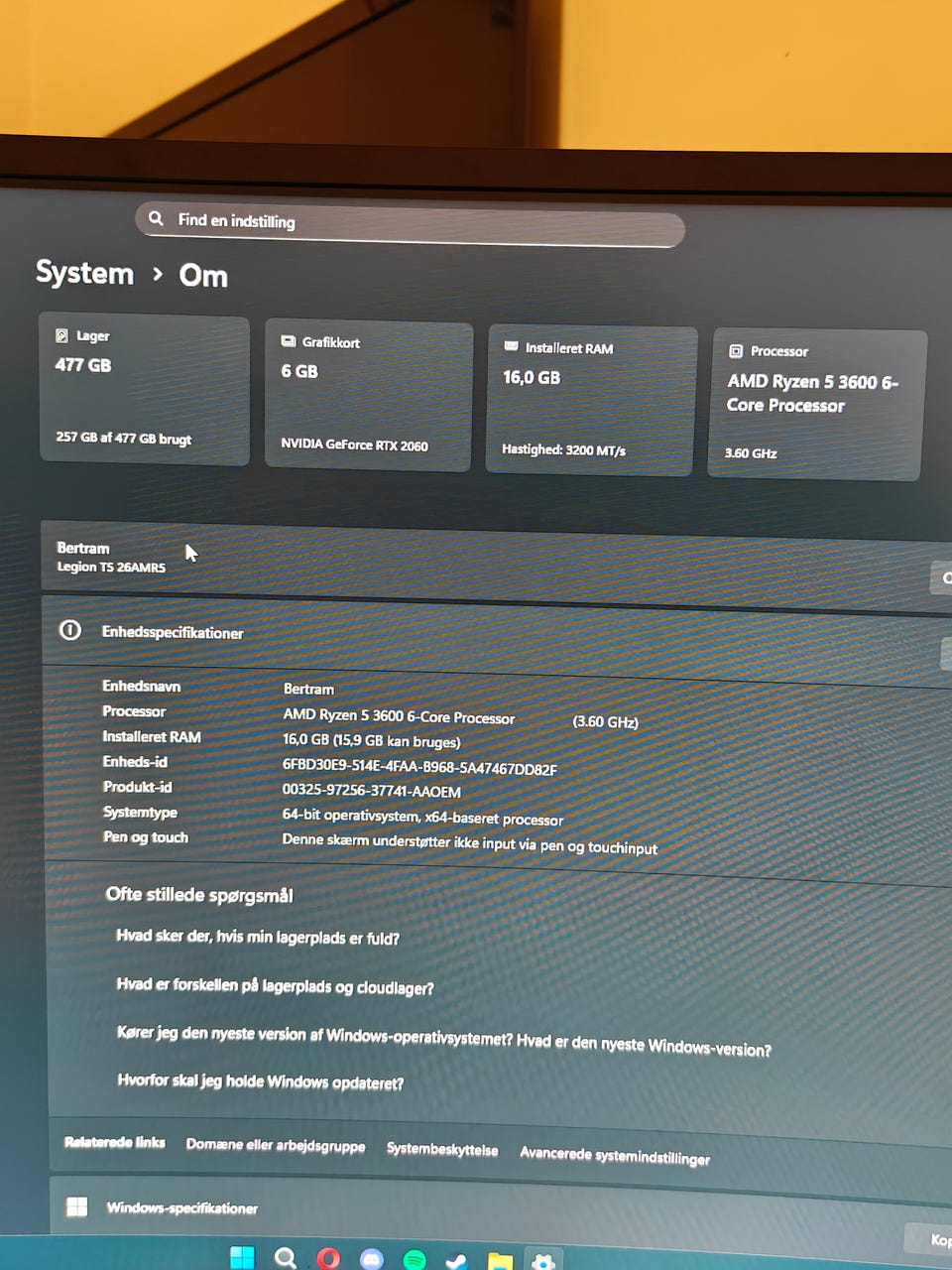Collapse the Enhedsspecifikationer section
This screenshot has height=1270, width=952.
pos(496,637)
